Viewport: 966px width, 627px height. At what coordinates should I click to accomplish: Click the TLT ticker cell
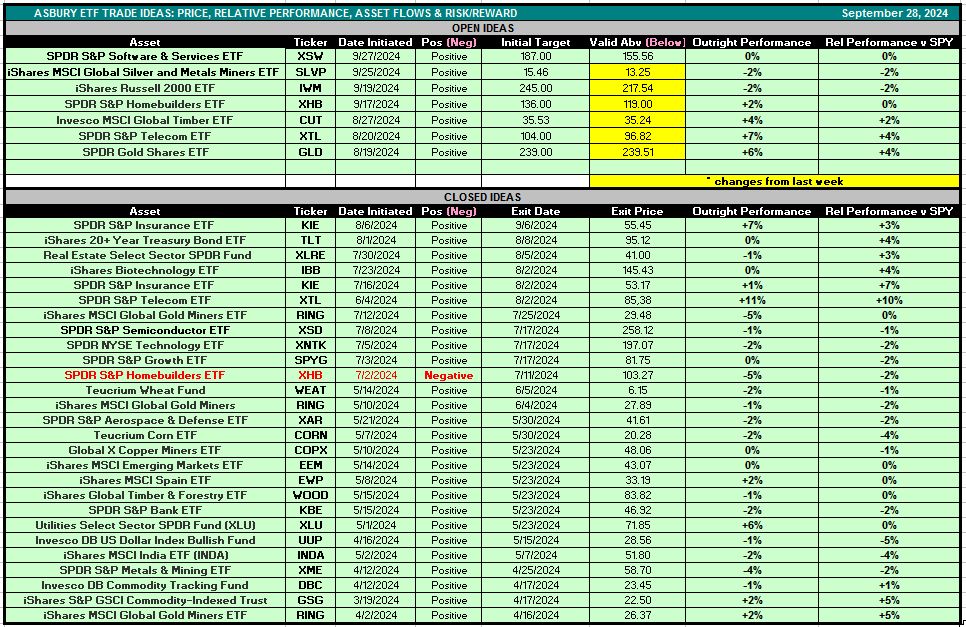[310, 240]
